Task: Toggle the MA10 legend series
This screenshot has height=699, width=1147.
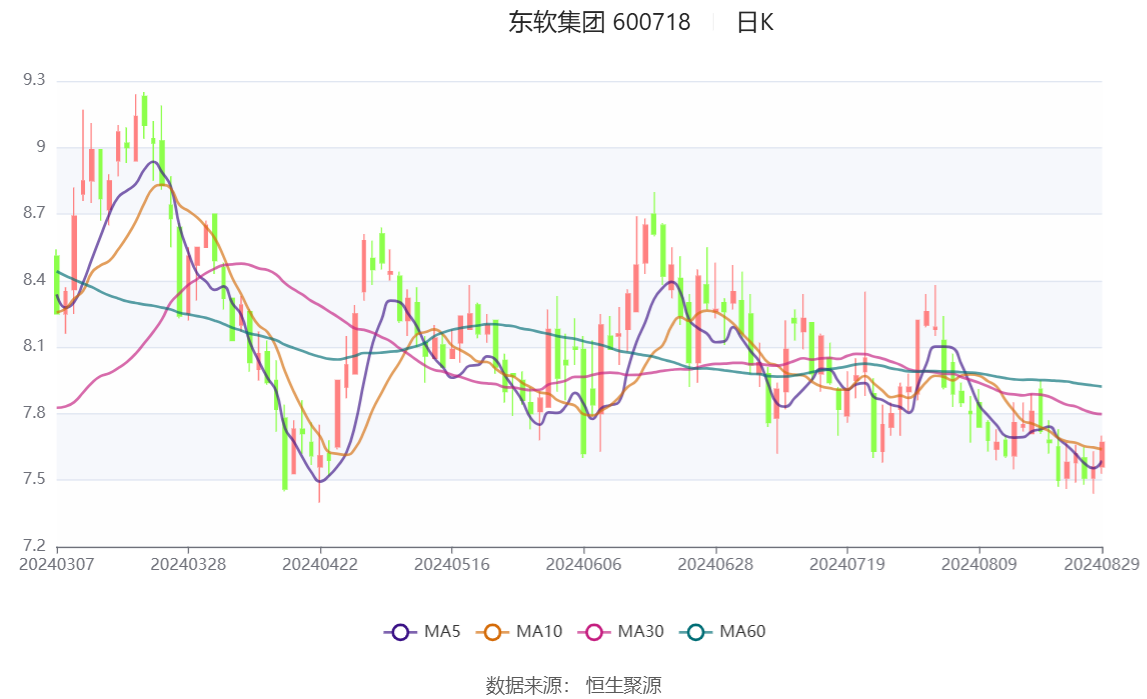Action: click(x=519, y=632)
